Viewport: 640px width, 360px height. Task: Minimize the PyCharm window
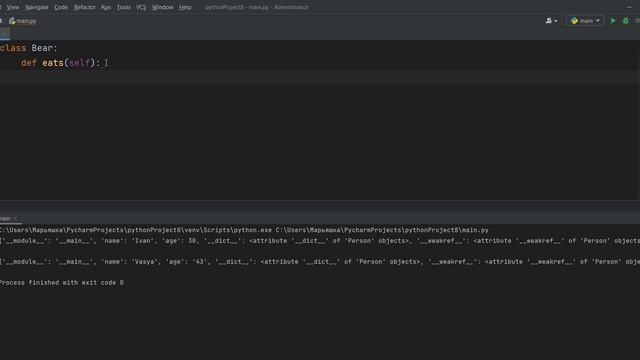click(x=629, y=7)
